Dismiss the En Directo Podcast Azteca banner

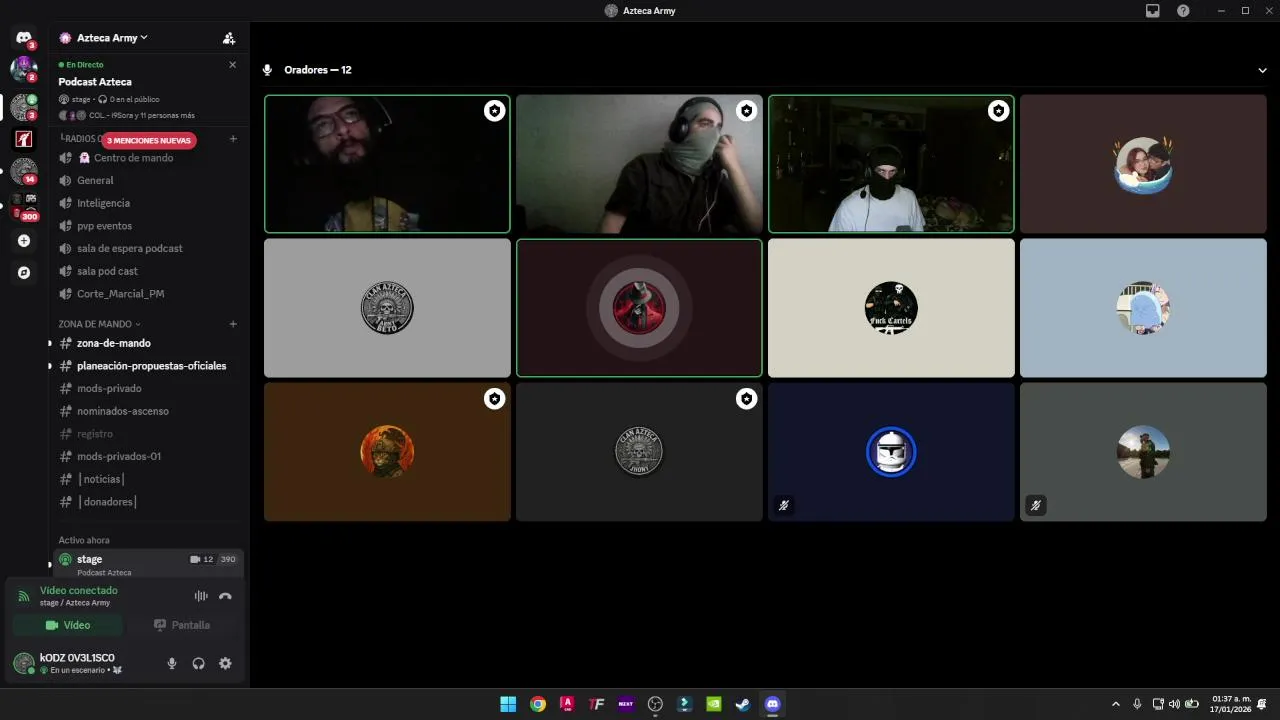[x=233, y=65]
